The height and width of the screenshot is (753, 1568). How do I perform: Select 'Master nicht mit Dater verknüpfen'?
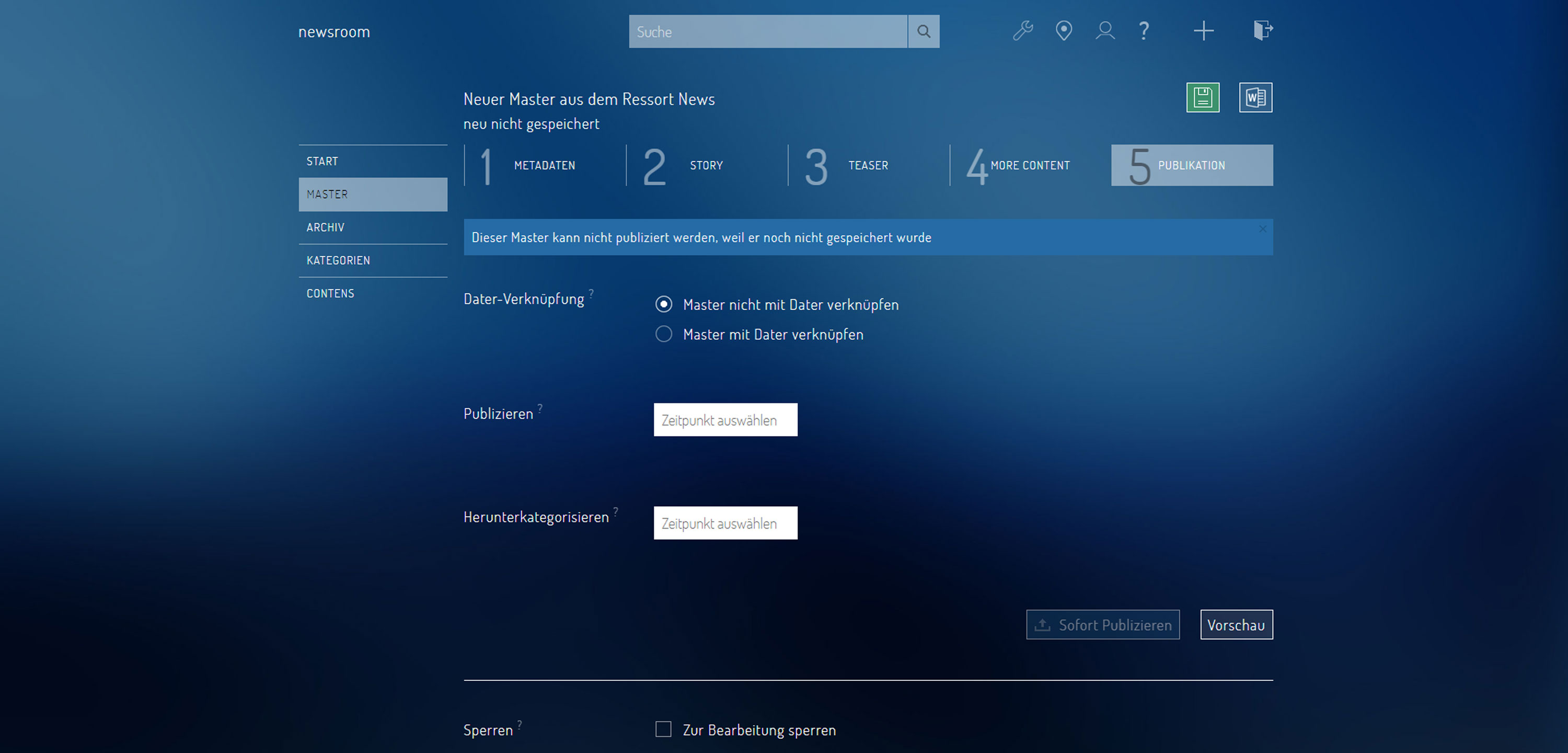pos(663,304)
